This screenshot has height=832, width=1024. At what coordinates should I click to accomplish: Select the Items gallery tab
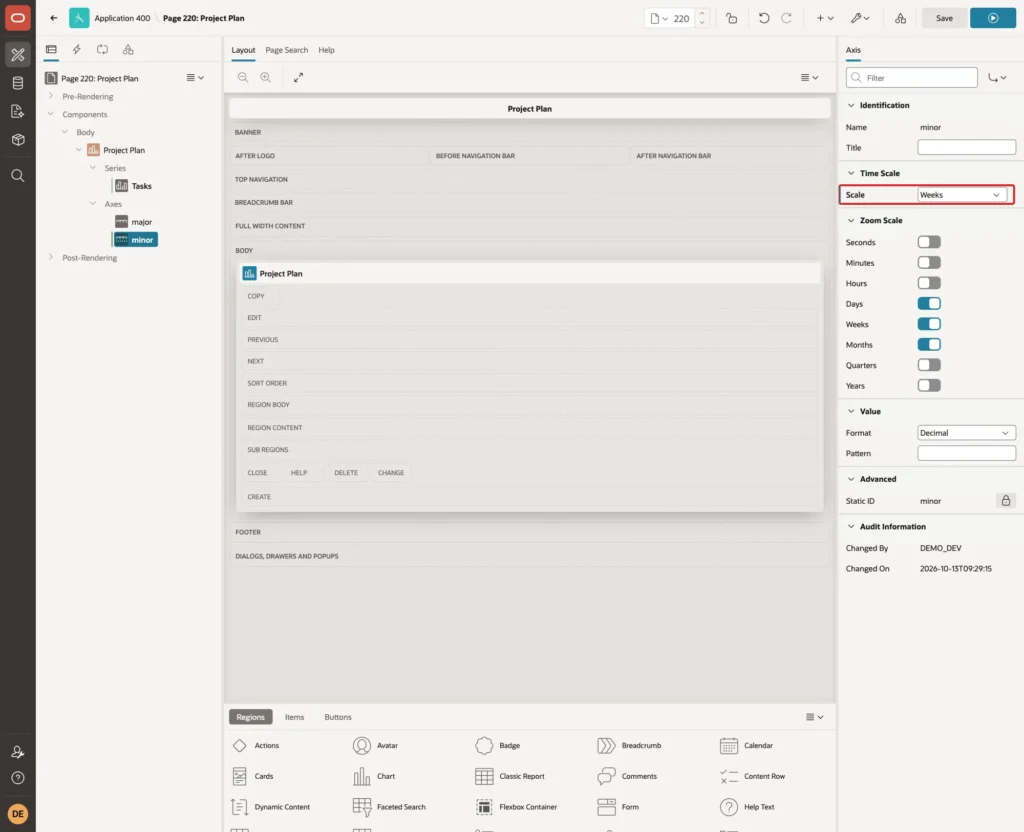tap(295, 717)
